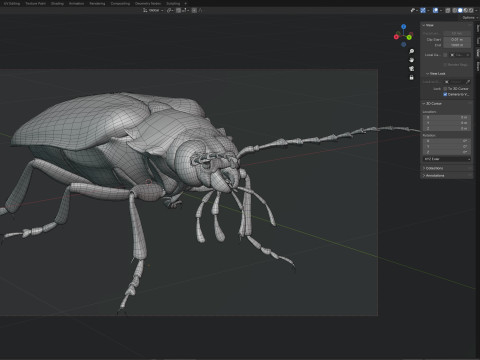
Task: Edit the clip End value
Action: (457, 45)
